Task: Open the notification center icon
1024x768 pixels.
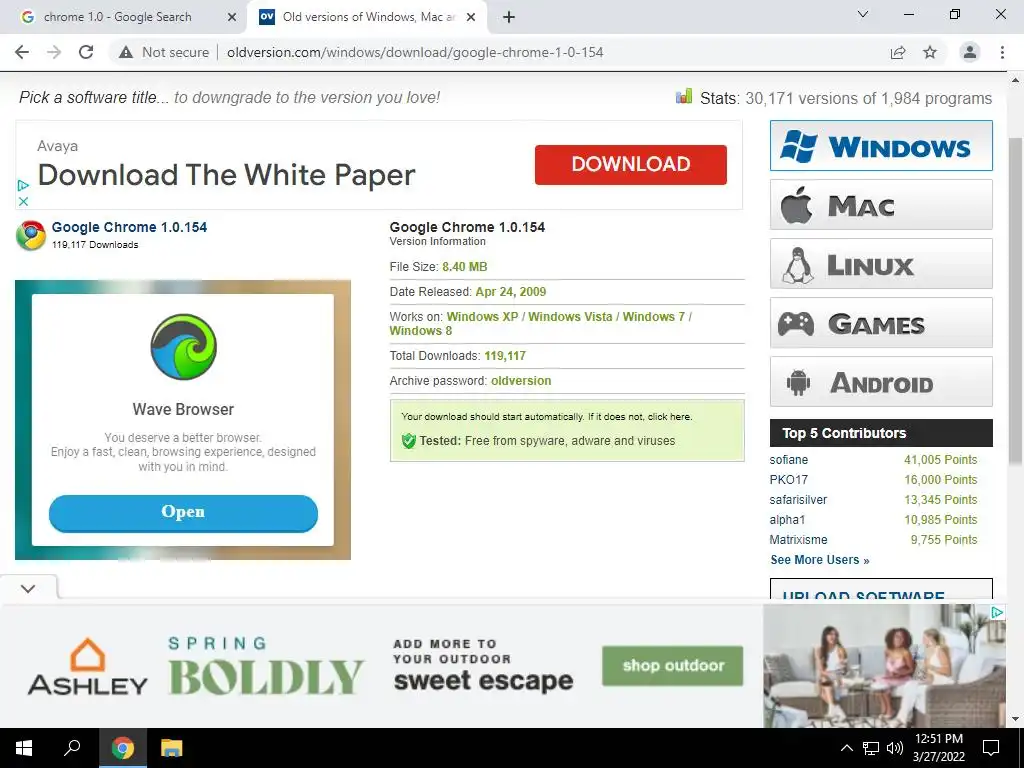Action: [x=991, y=748]
